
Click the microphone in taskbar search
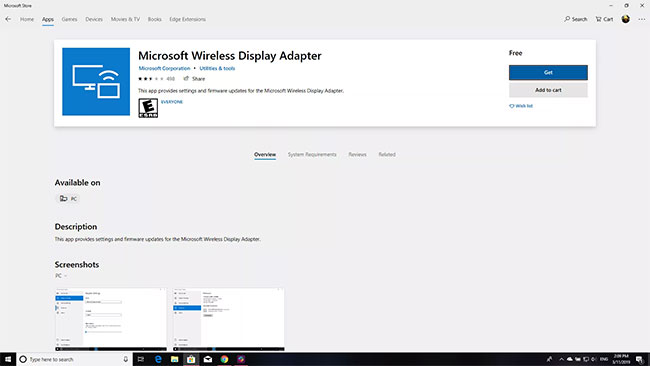[x=126, y=359]
